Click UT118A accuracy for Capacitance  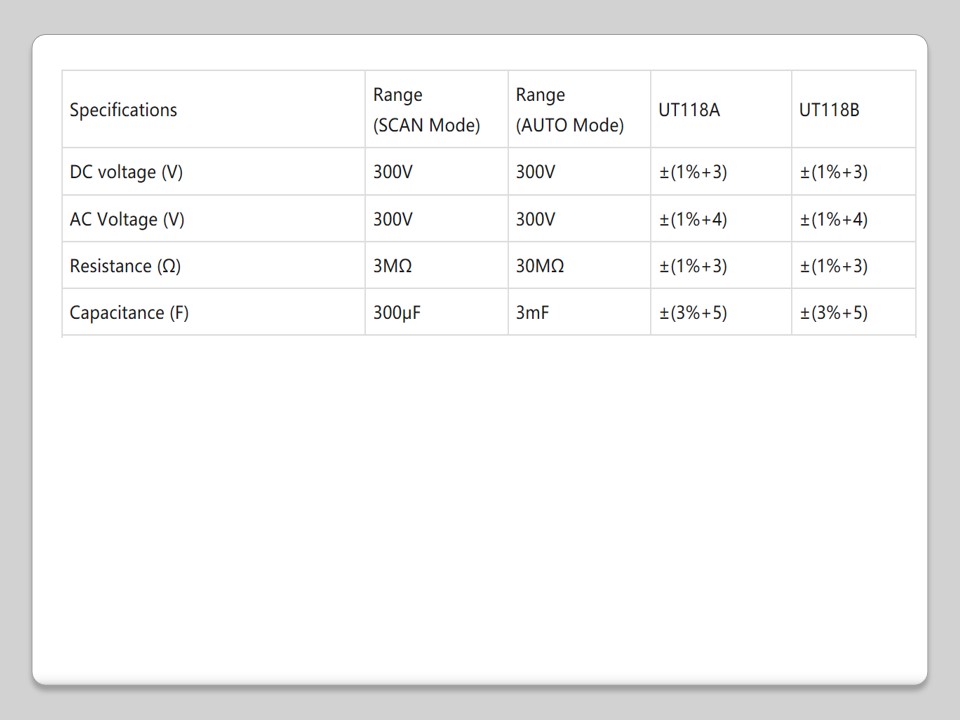[x=693, y=313]
